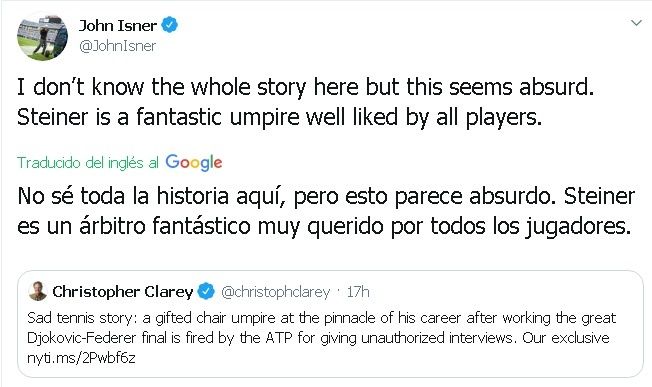Expand the tweet options chevron
Image resolution: width=652 pixels, height=387 pixels.
coord(636,23)
